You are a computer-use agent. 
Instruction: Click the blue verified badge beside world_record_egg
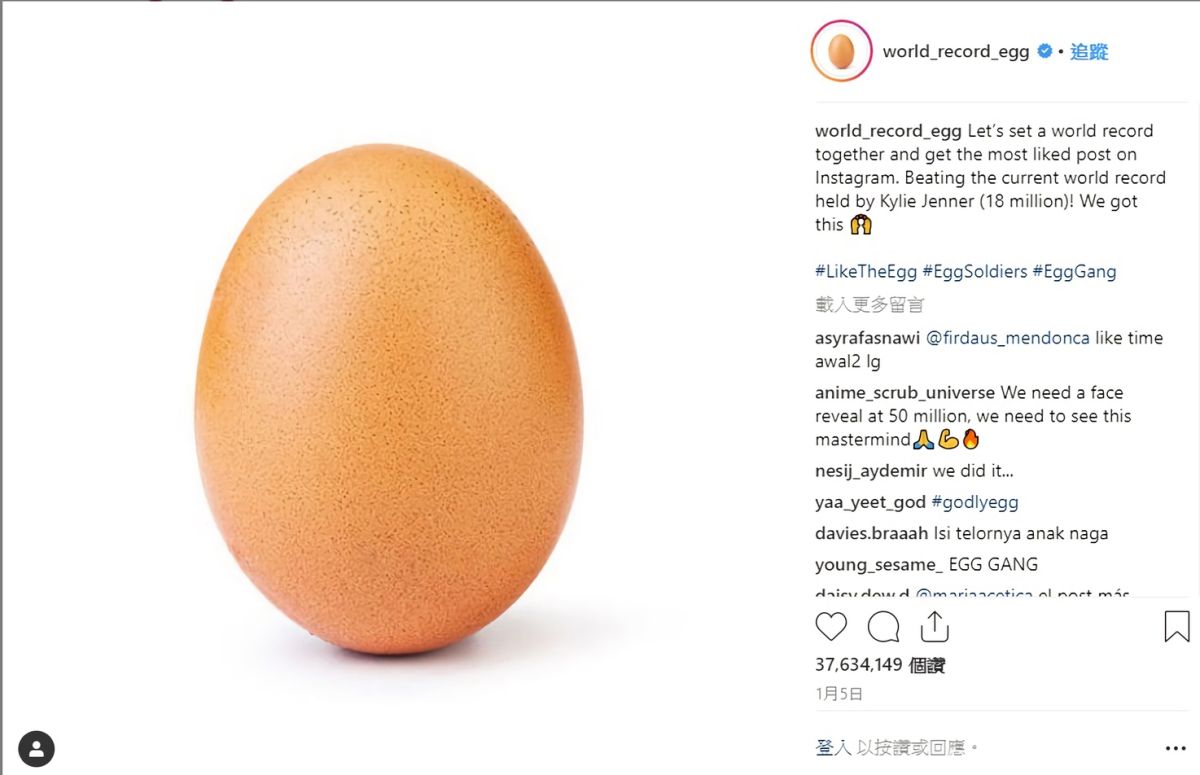1043,51
